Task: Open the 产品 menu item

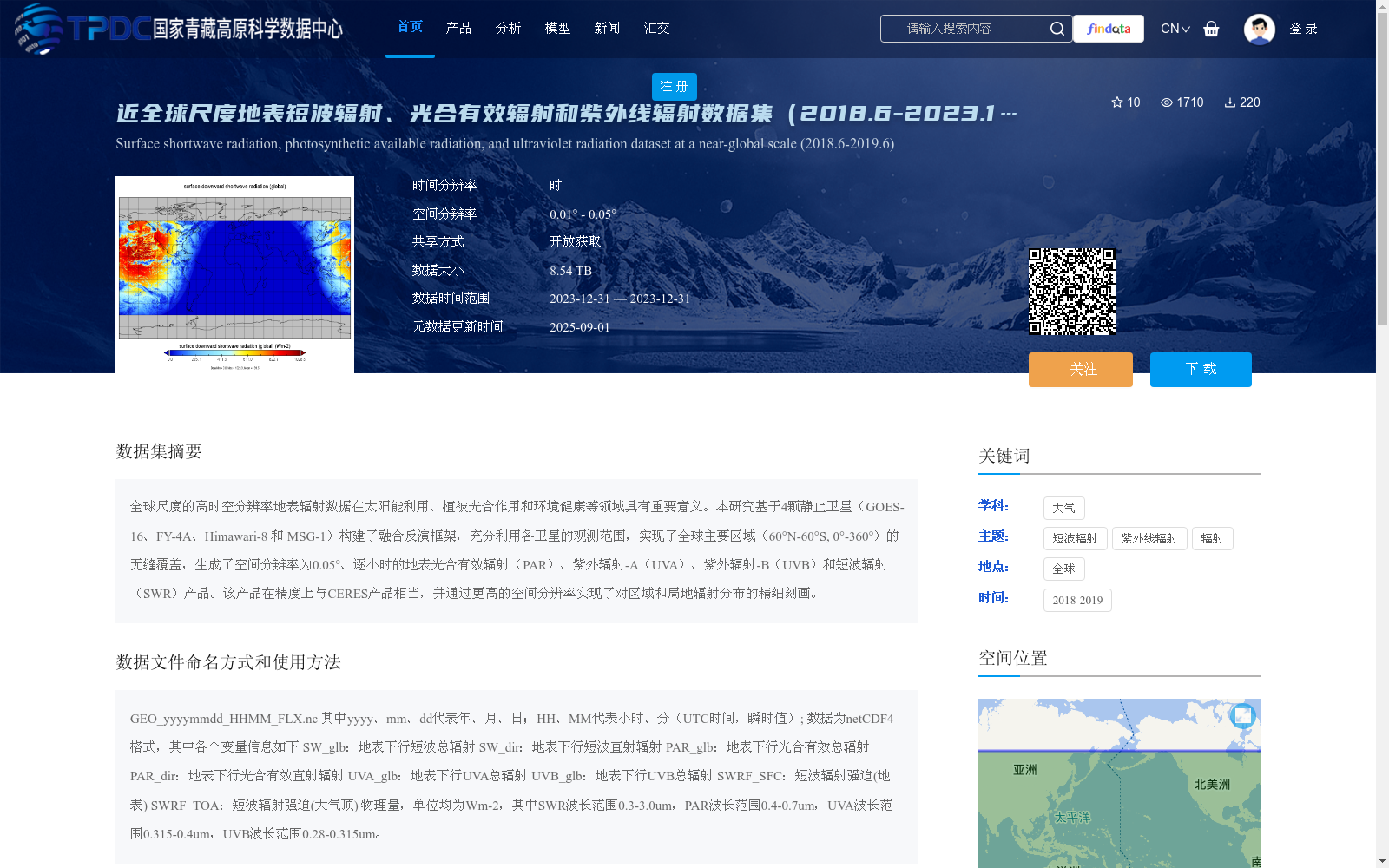Action: (458, 29)
